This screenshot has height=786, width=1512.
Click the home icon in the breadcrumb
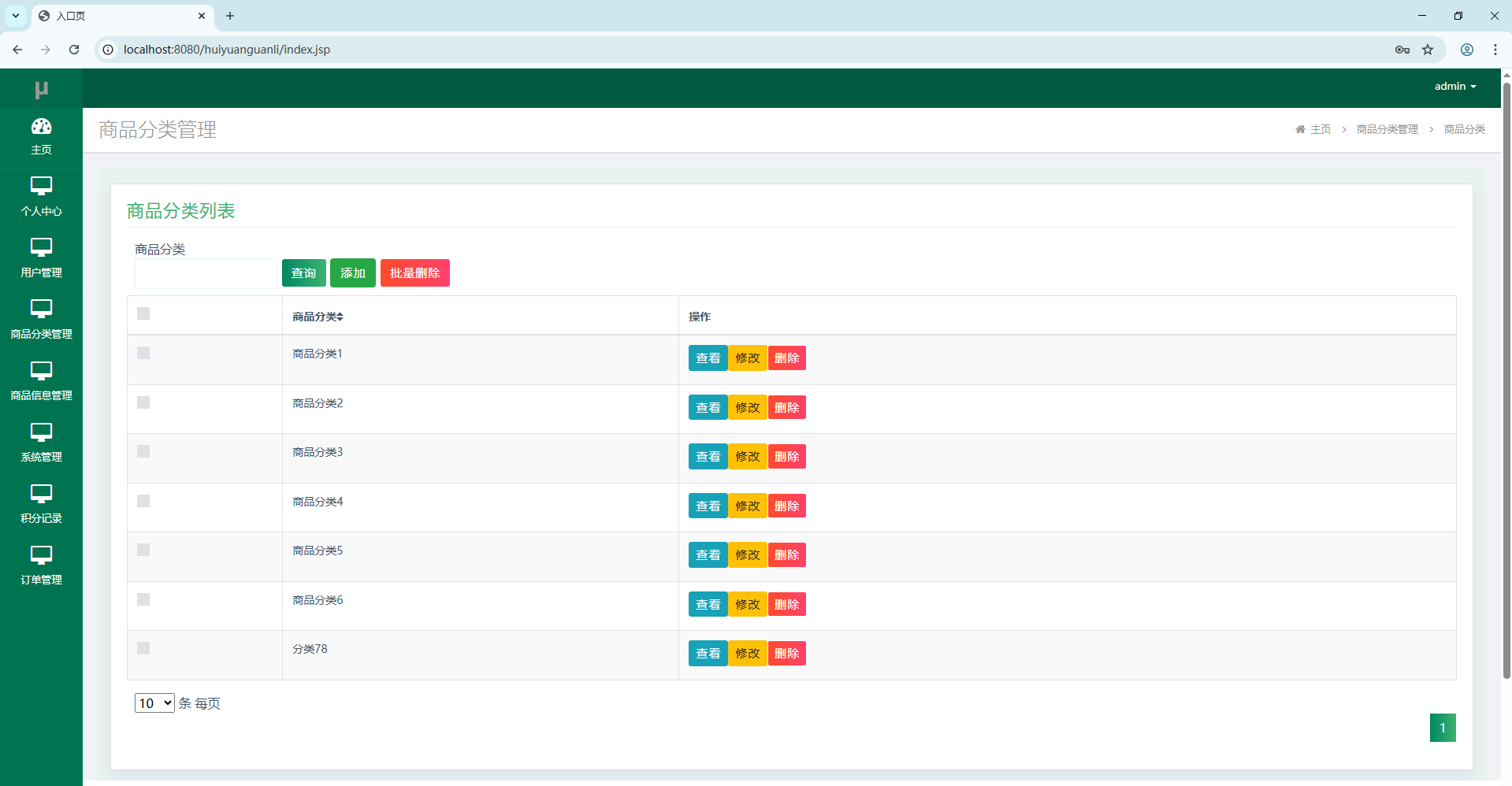point(1300,129)
